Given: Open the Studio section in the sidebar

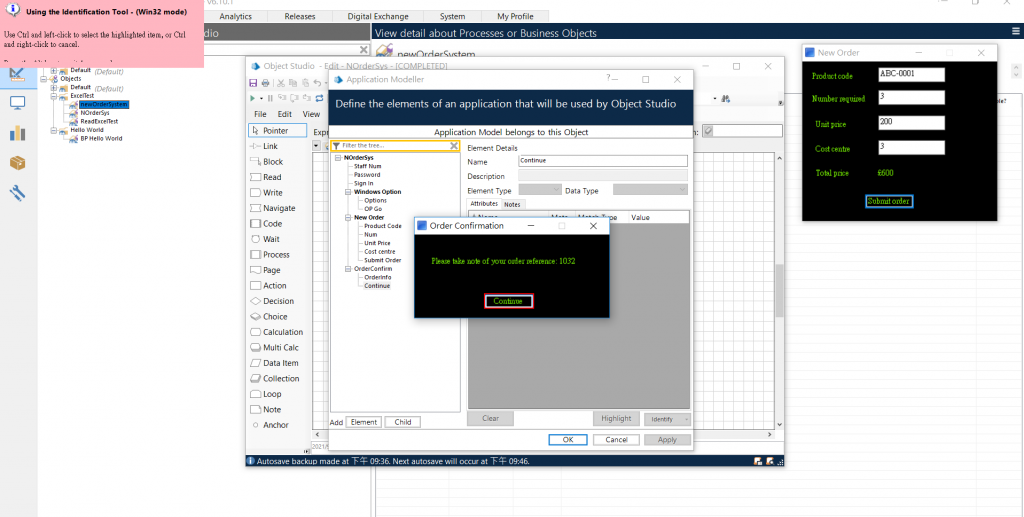Looking at the screenshot, I should [x=17, y=73].
